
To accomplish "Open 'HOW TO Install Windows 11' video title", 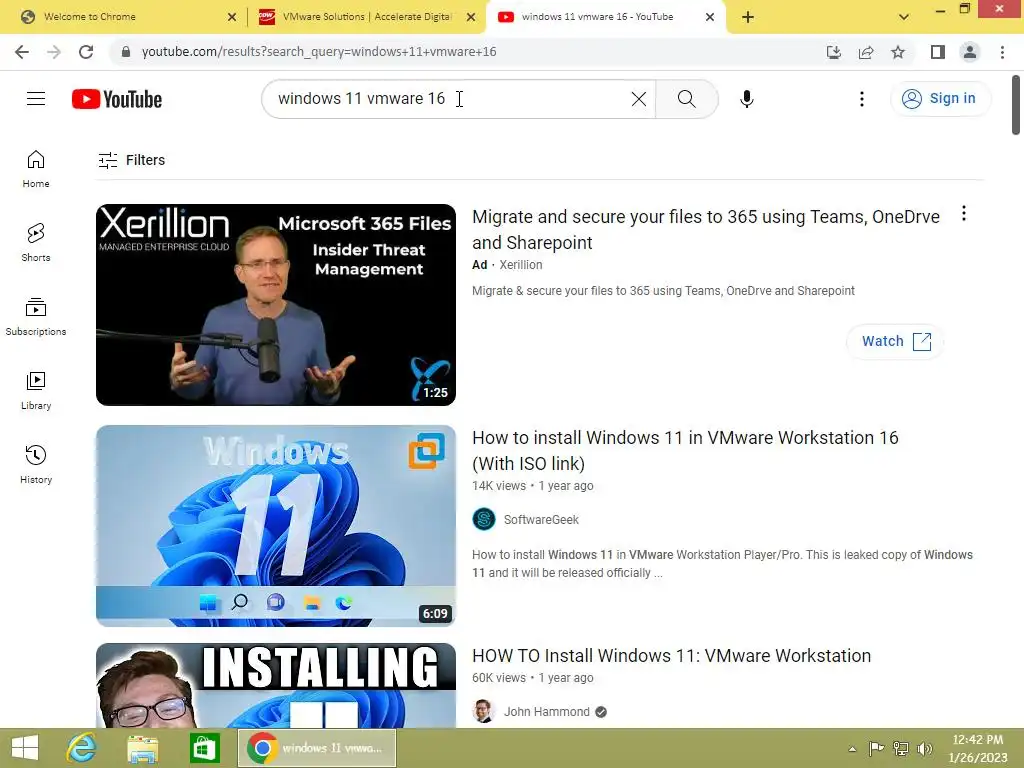I will [x=671, y=656].
